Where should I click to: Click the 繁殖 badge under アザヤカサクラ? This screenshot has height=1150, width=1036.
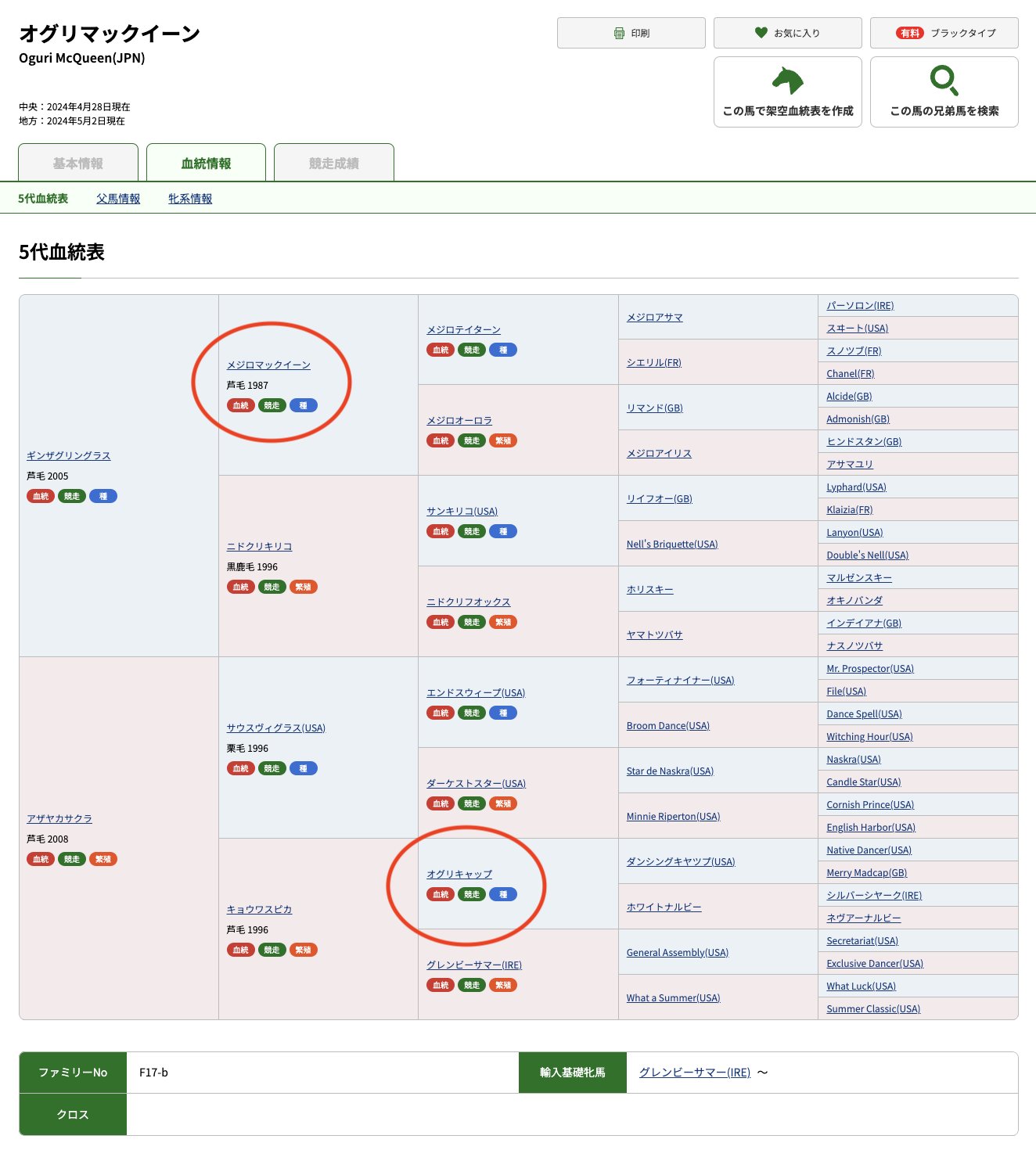[103, 859]
